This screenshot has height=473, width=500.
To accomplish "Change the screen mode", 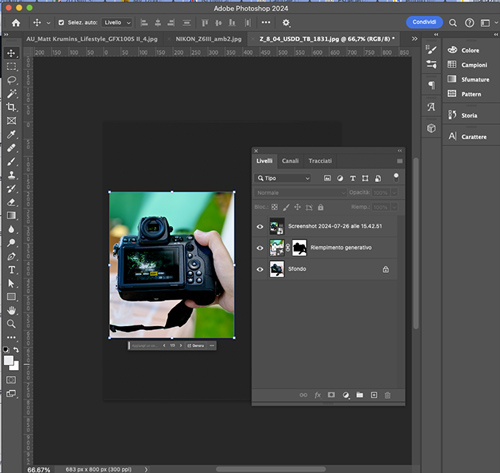I will tap(11, 394).
